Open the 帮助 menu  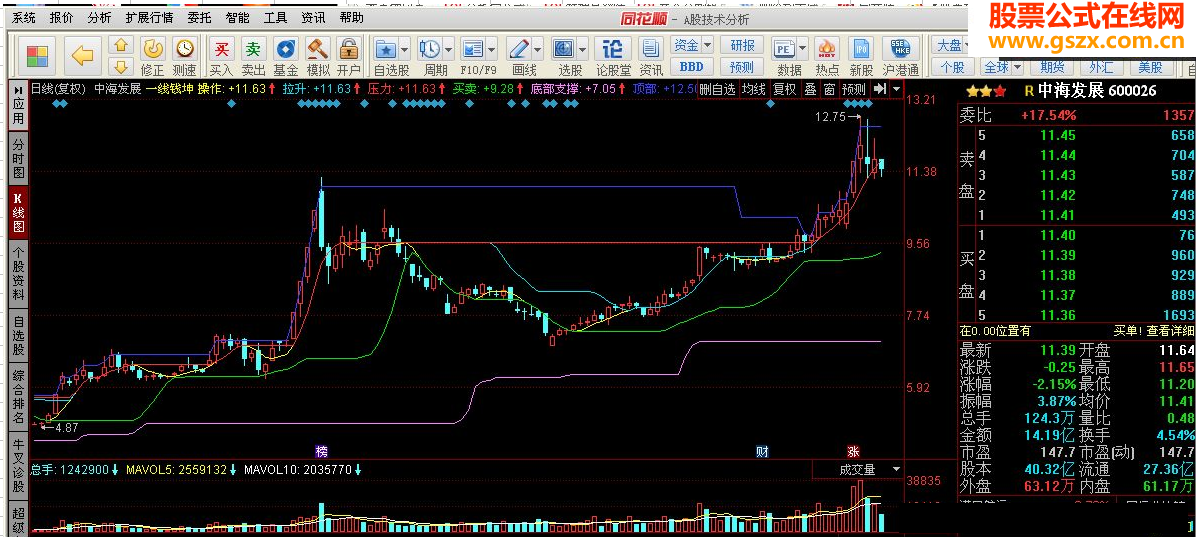[351, 18]
